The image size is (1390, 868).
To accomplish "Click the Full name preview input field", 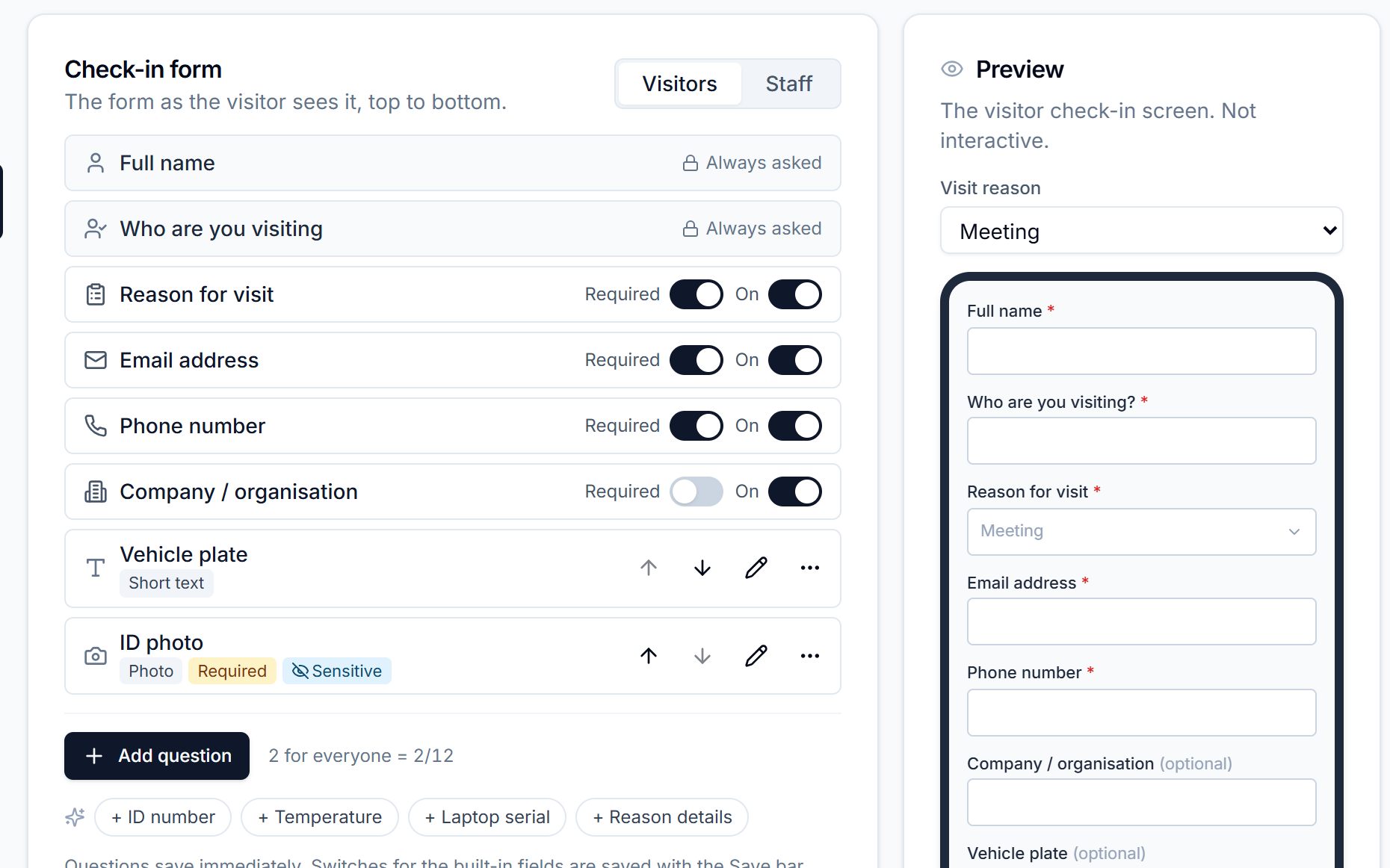I will tap(1141, 351).
